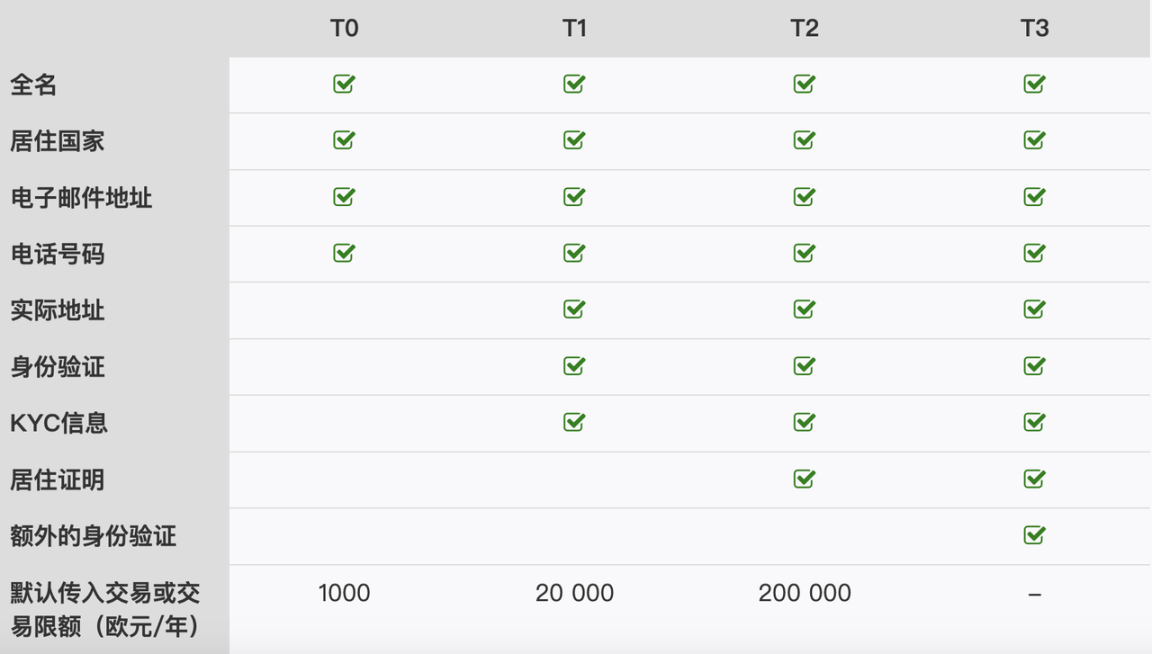Click the 200 000 limit value
This screenshot has height=654, width=1152.
pos(804,593)
